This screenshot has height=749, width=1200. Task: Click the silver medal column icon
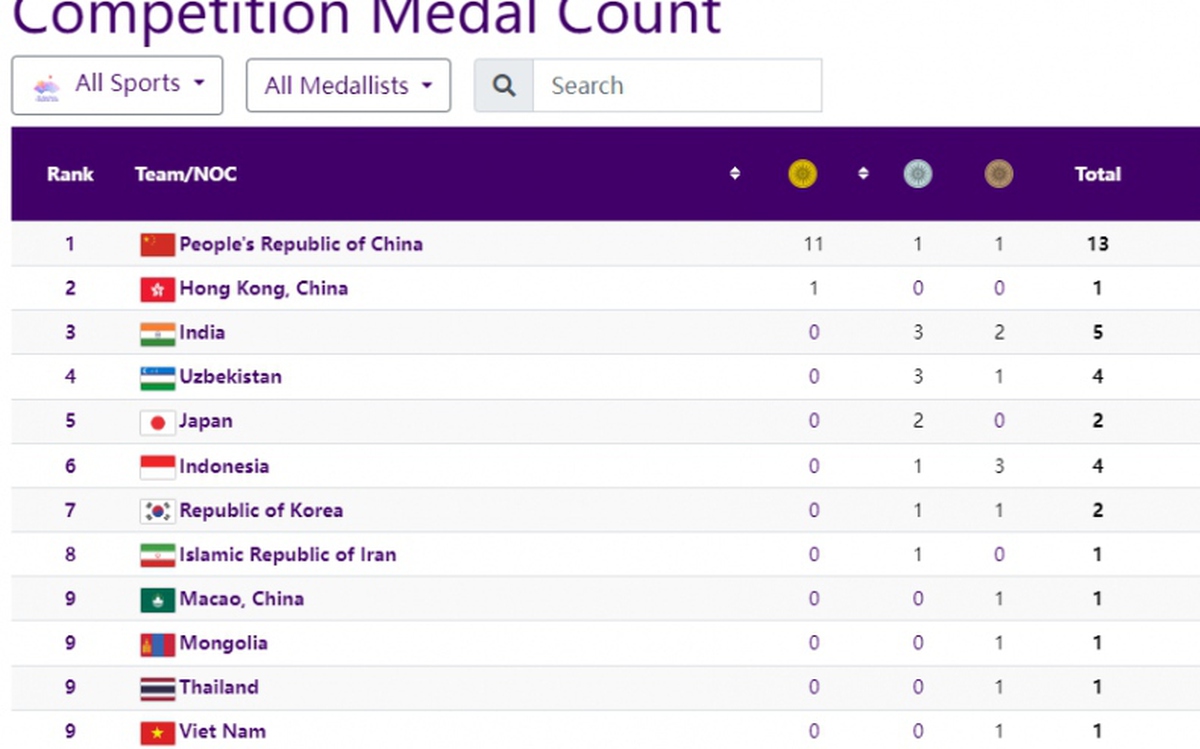[917, 174]
